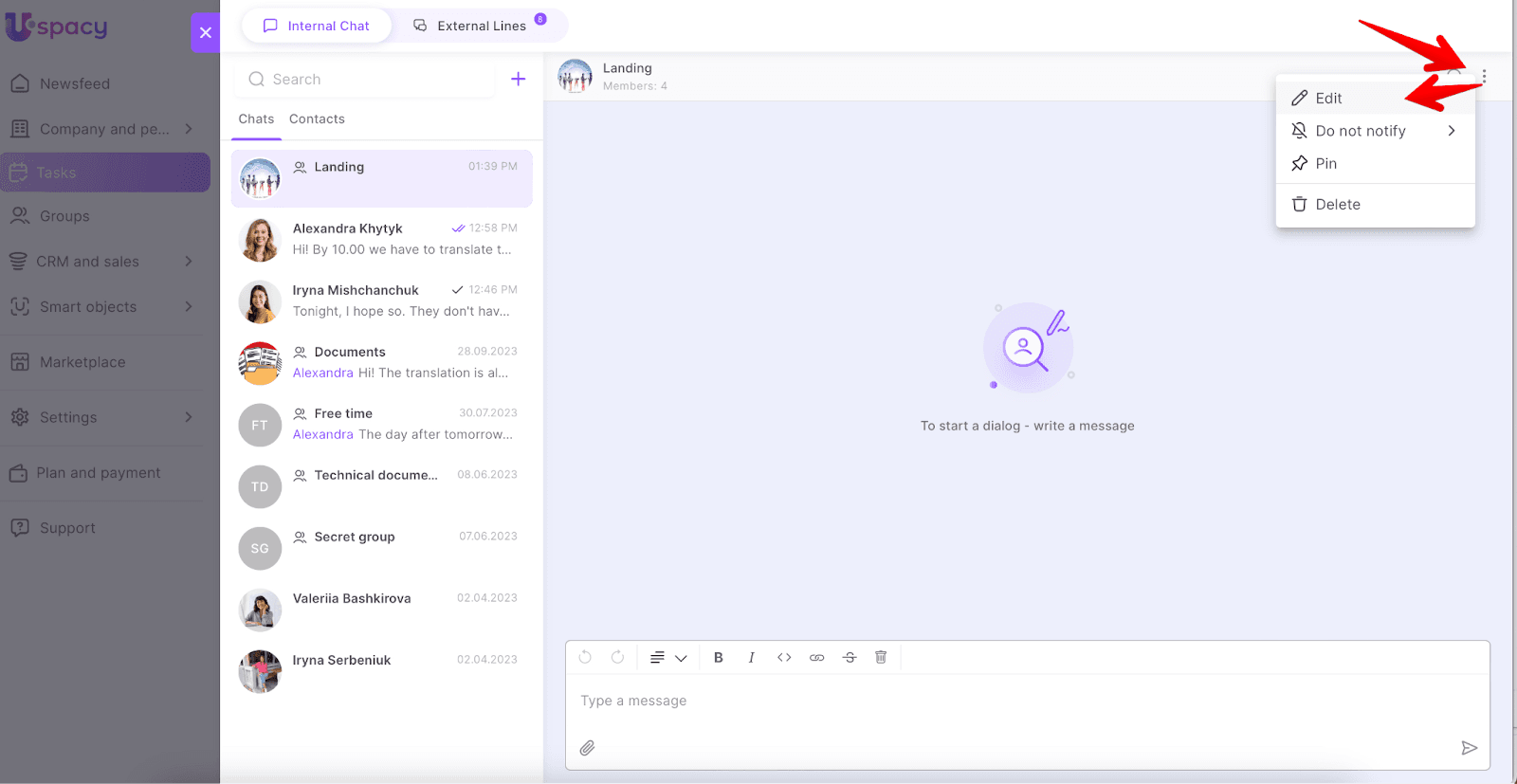Choose Pin in the context menu
This screenshot has height=784, width=1517.
pyautogui.click(x=1325, y=164)
